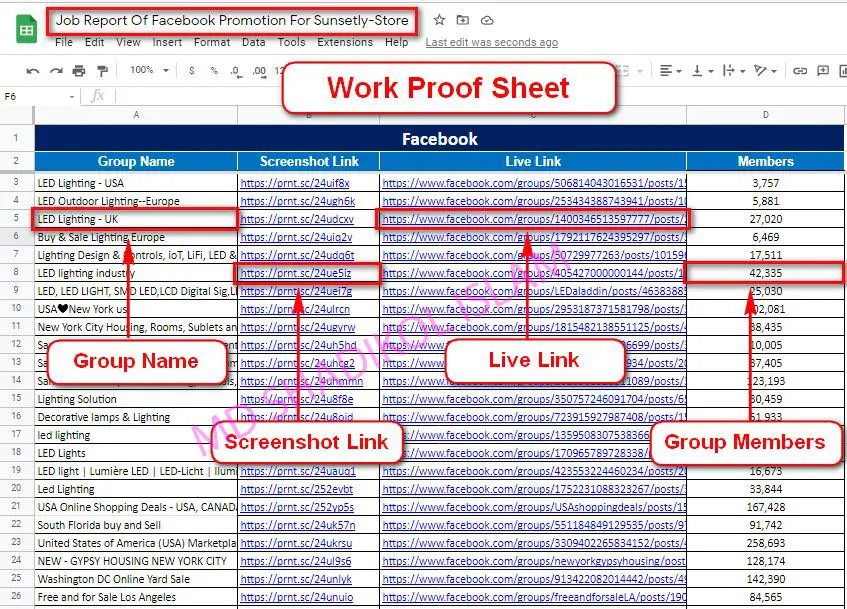Open the text wrapping dropdown
The height and width of the screenshot is (609, 847).
(x=734, y=71)
